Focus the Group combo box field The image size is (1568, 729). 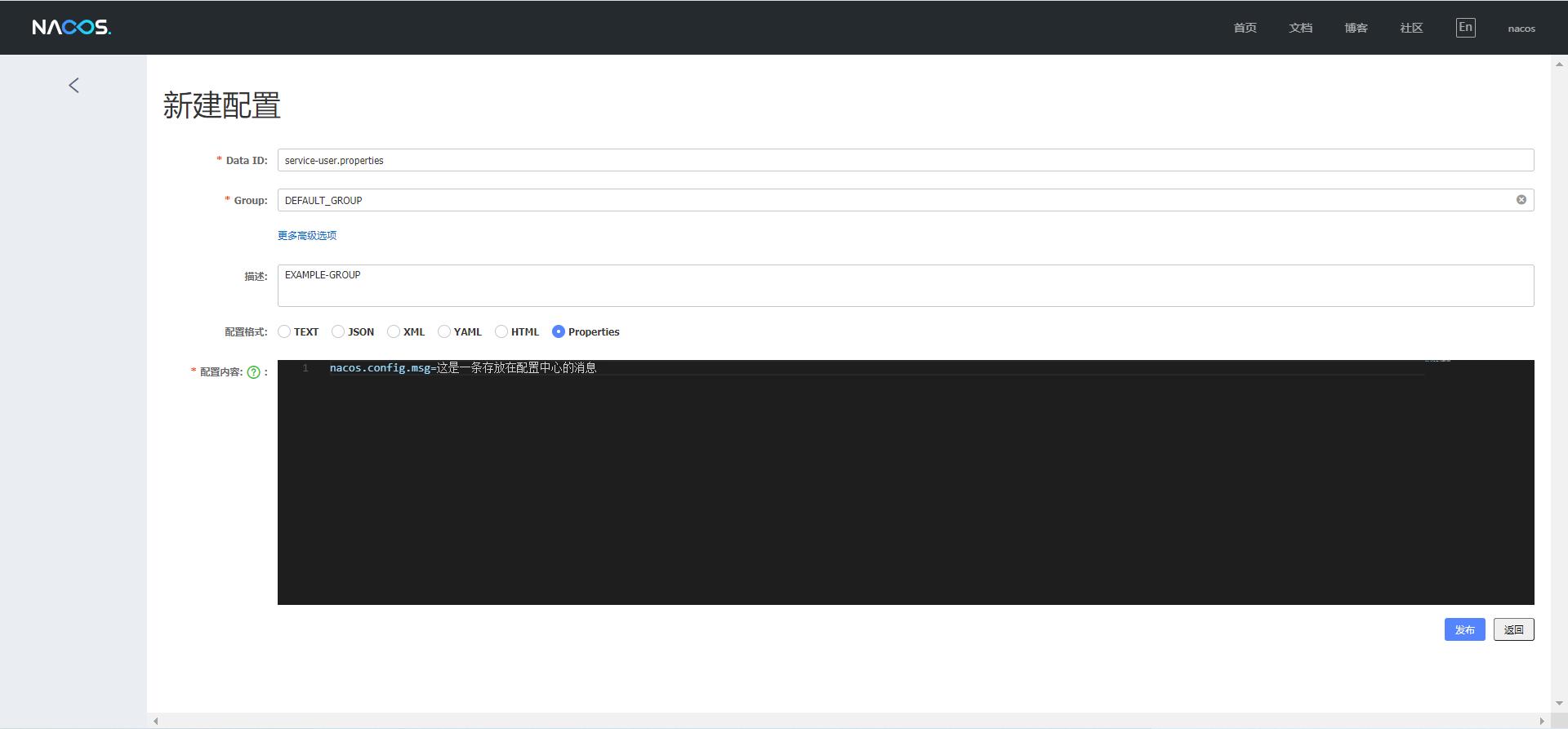point(906,200)
